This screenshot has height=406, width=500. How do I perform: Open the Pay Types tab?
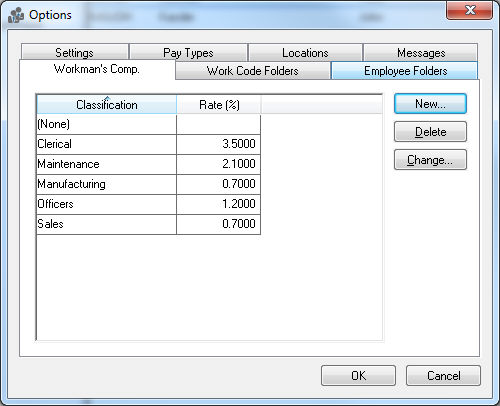tap(188, 52)
